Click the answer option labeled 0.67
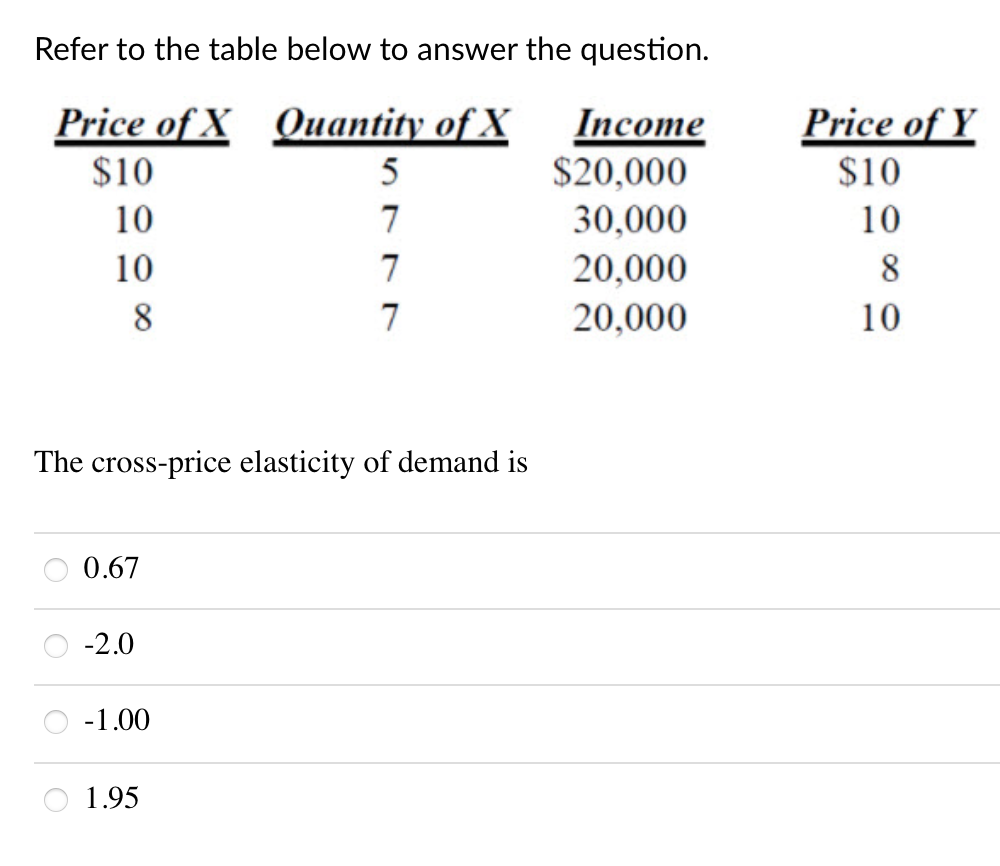 tap(110, 569)
